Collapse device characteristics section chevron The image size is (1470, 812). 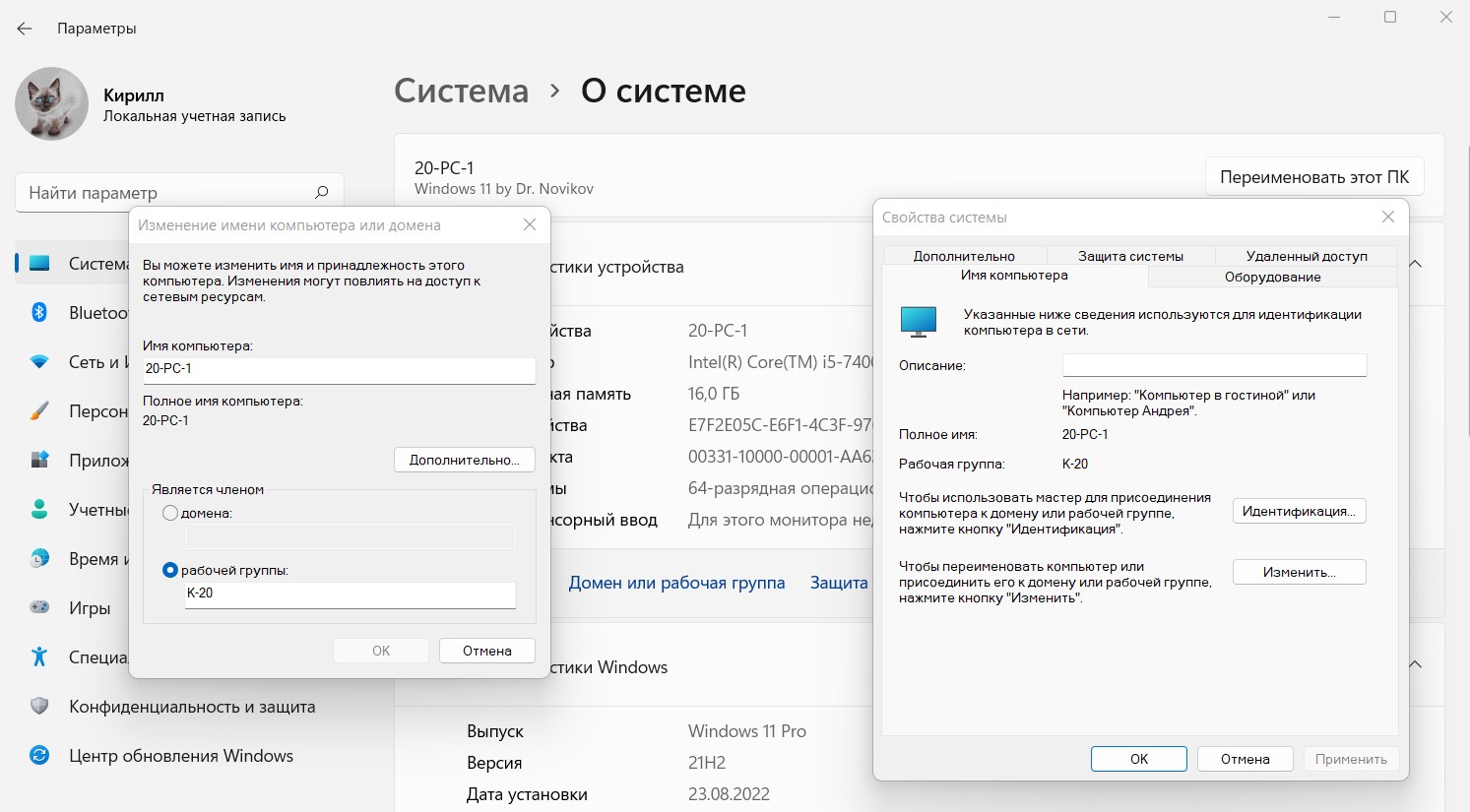tap(1415, 264)
